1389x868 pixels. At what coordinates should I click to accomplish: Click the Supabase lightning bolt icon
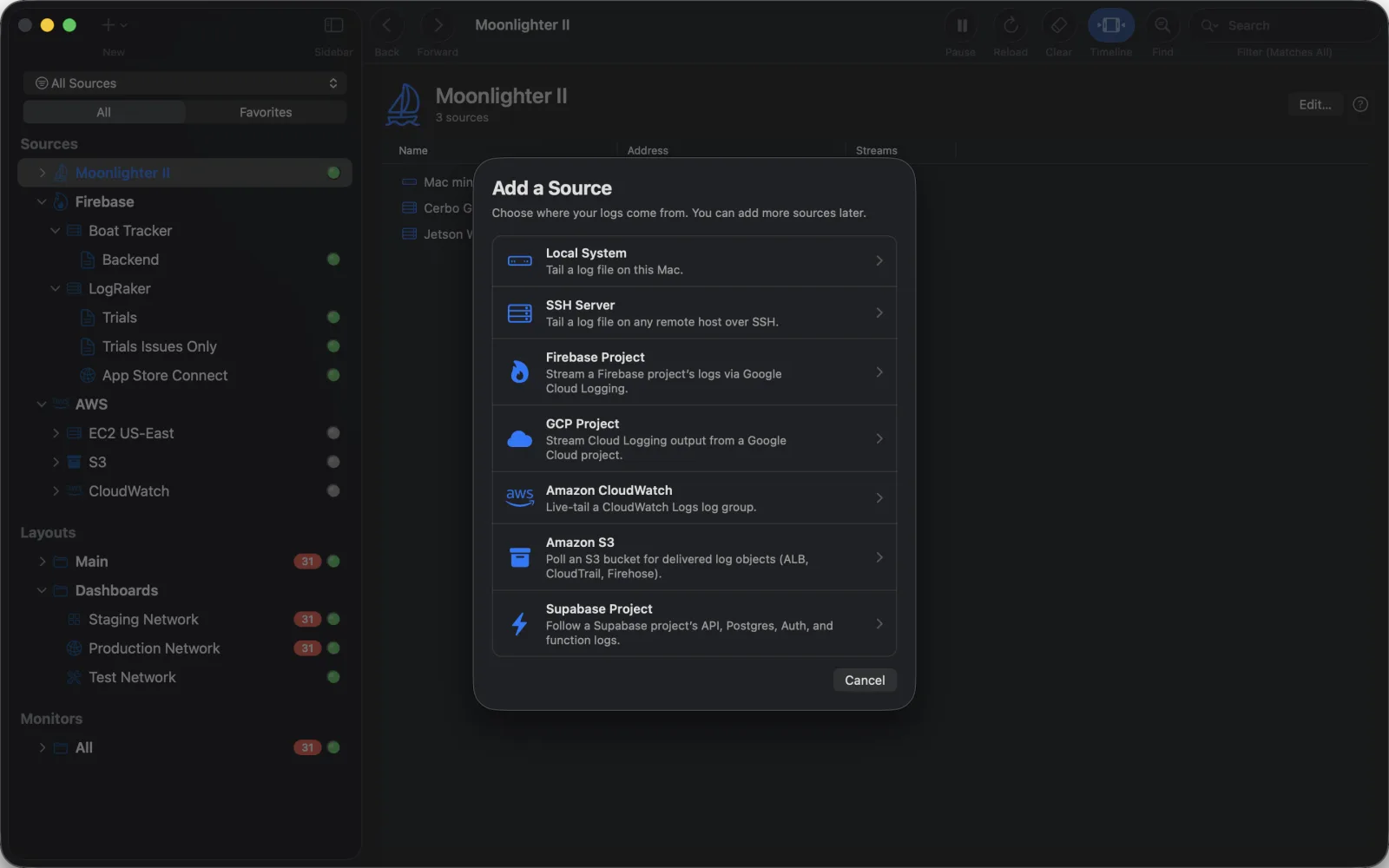pos(519,624)
